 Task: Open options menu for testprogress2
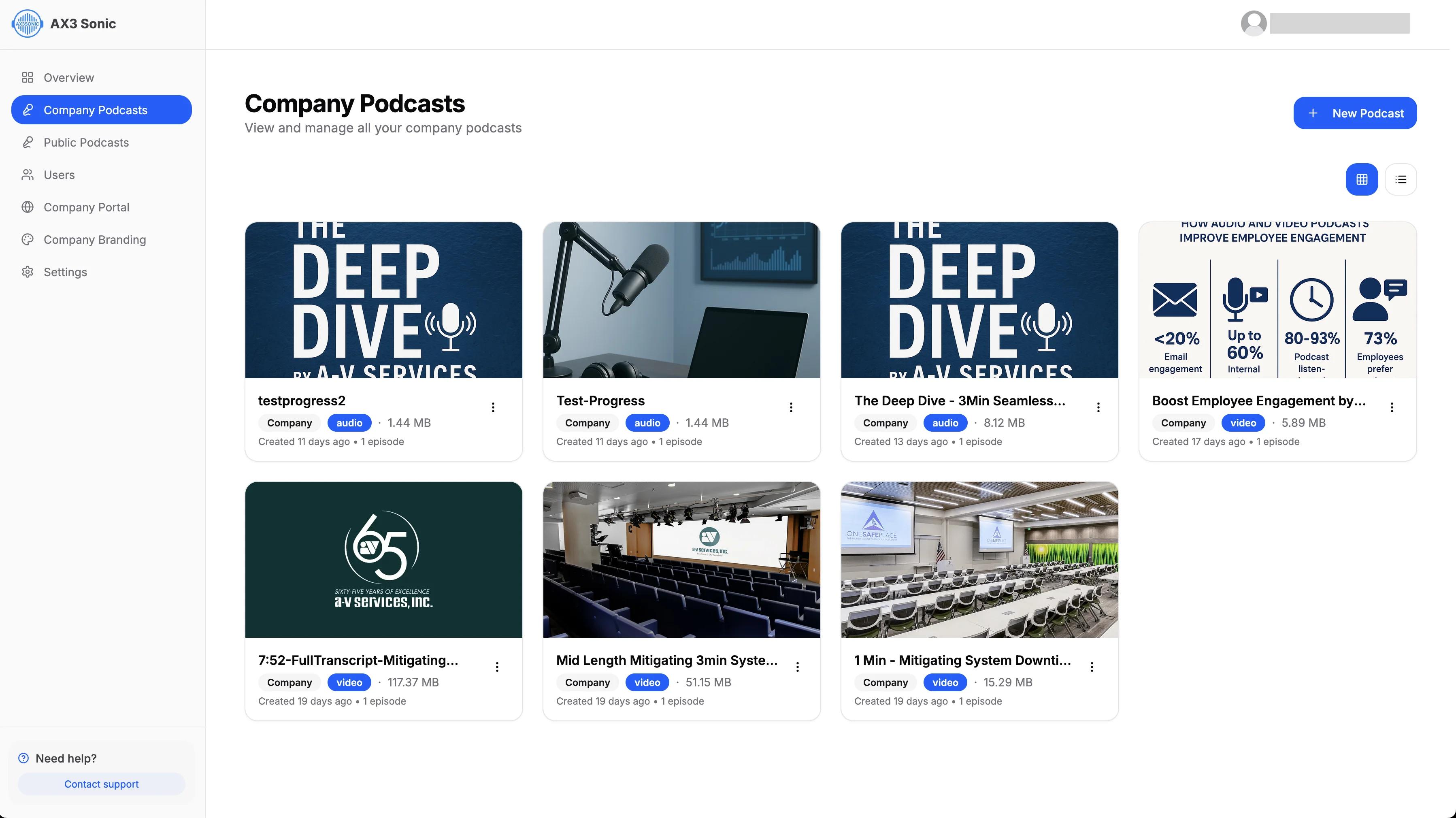(x=493, y=407)
